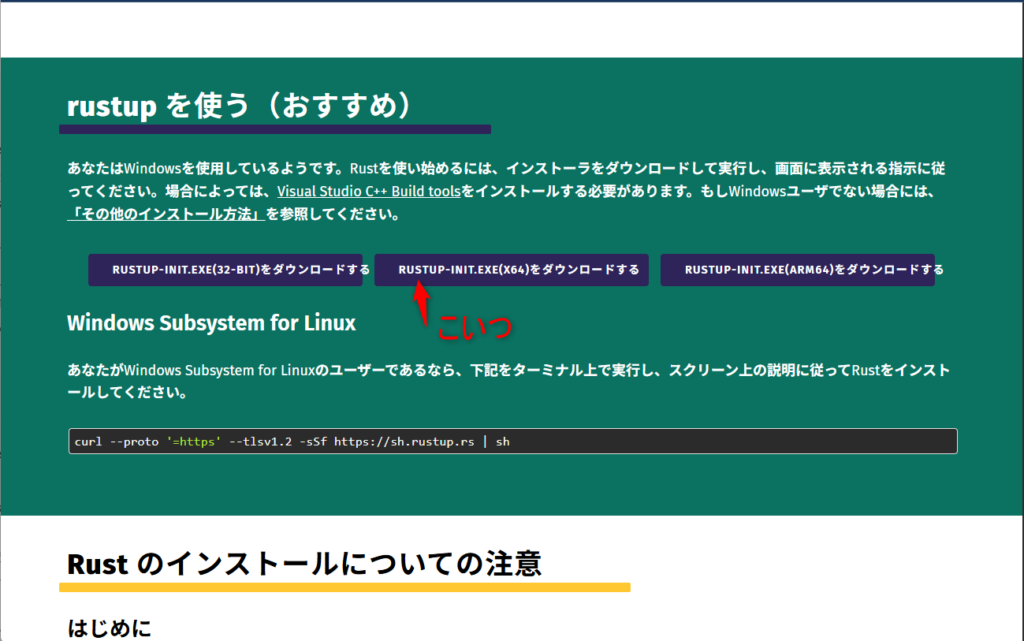Viewport: 1024px width, 641px height.
Task: Click the red arrow annotation
Action: 422,302
